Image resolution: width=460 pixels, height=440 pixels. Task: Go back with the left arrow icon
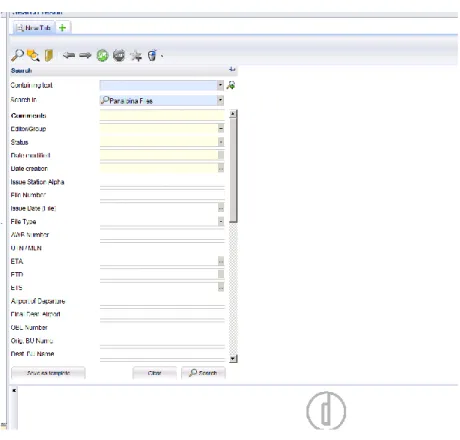point(69,55)
